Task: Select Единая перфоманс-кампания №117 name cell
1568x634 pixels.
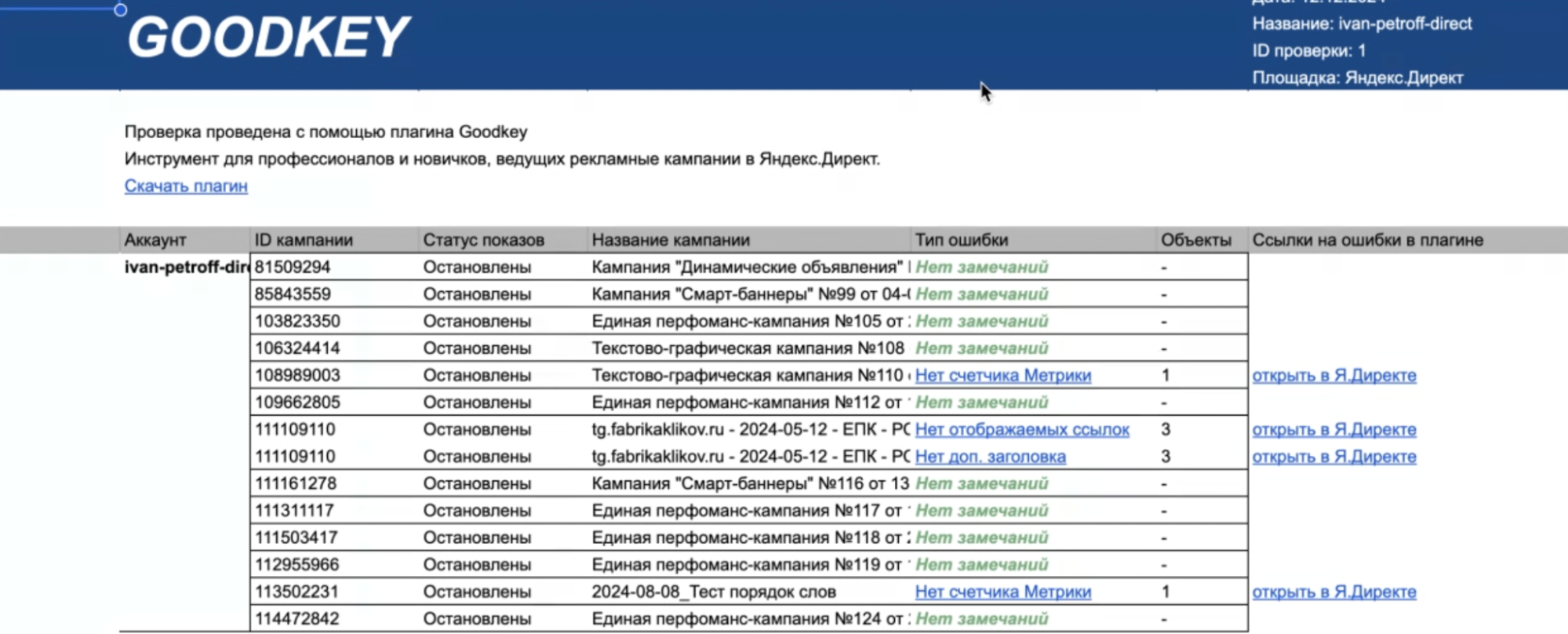Action: [x=751, y=511]
